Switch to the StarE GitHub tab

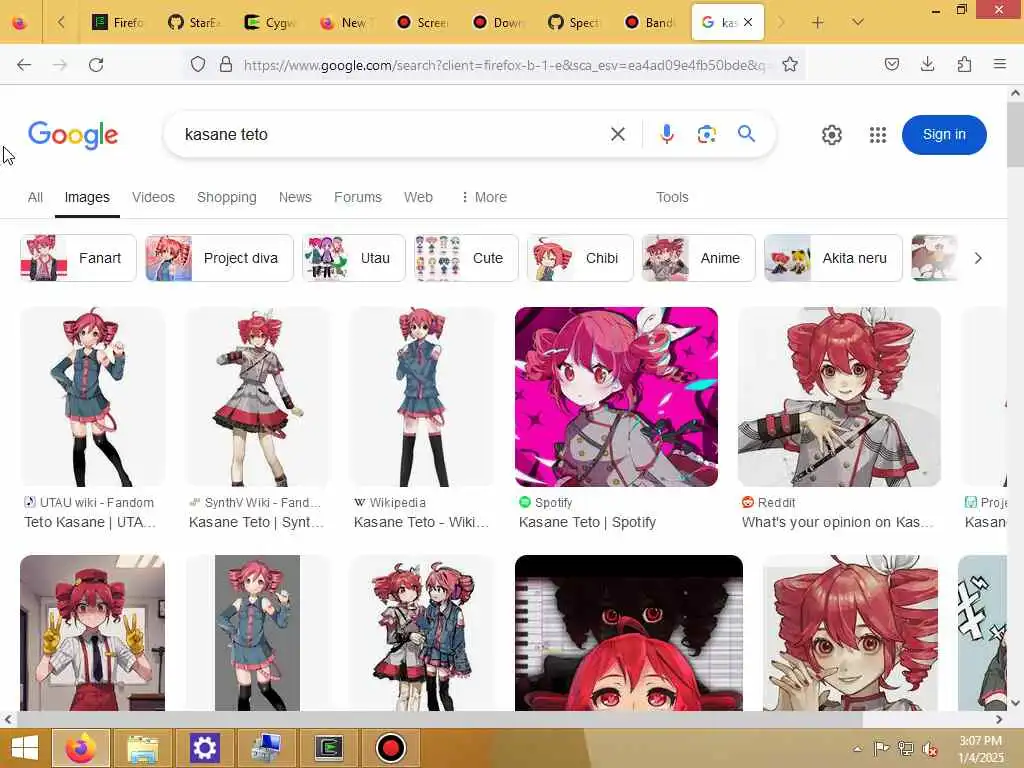(195, 22)
